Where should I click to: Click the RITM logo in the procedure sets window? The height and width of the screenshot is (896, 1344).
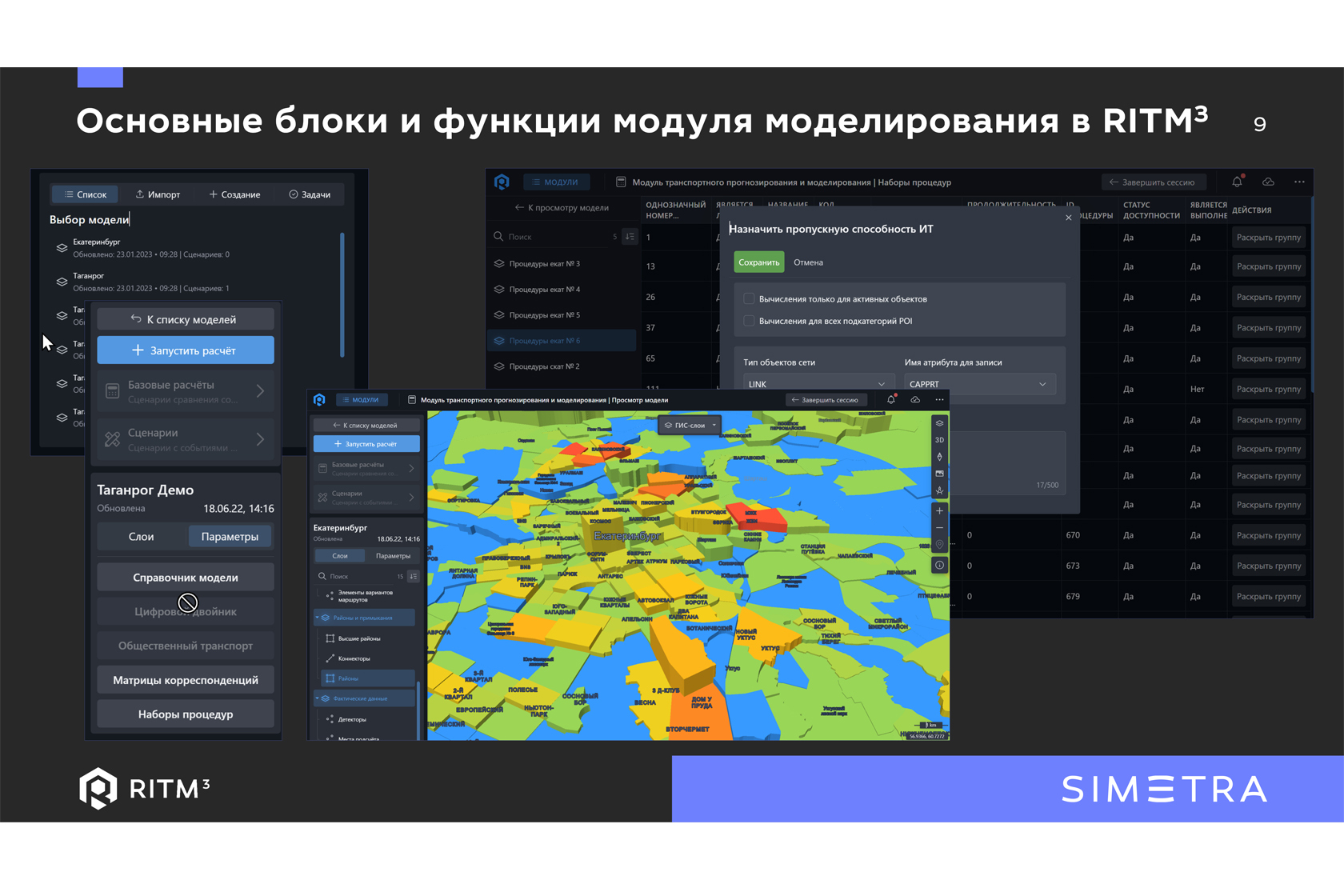coord(502,182)
